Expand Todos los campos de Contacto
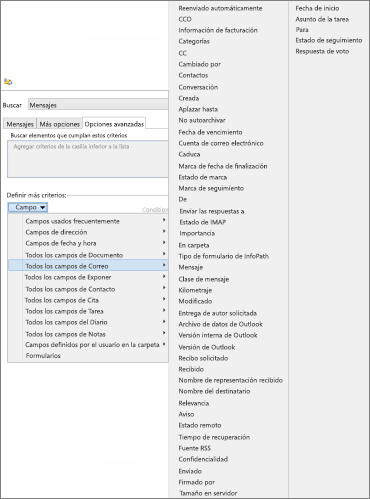 88,289
